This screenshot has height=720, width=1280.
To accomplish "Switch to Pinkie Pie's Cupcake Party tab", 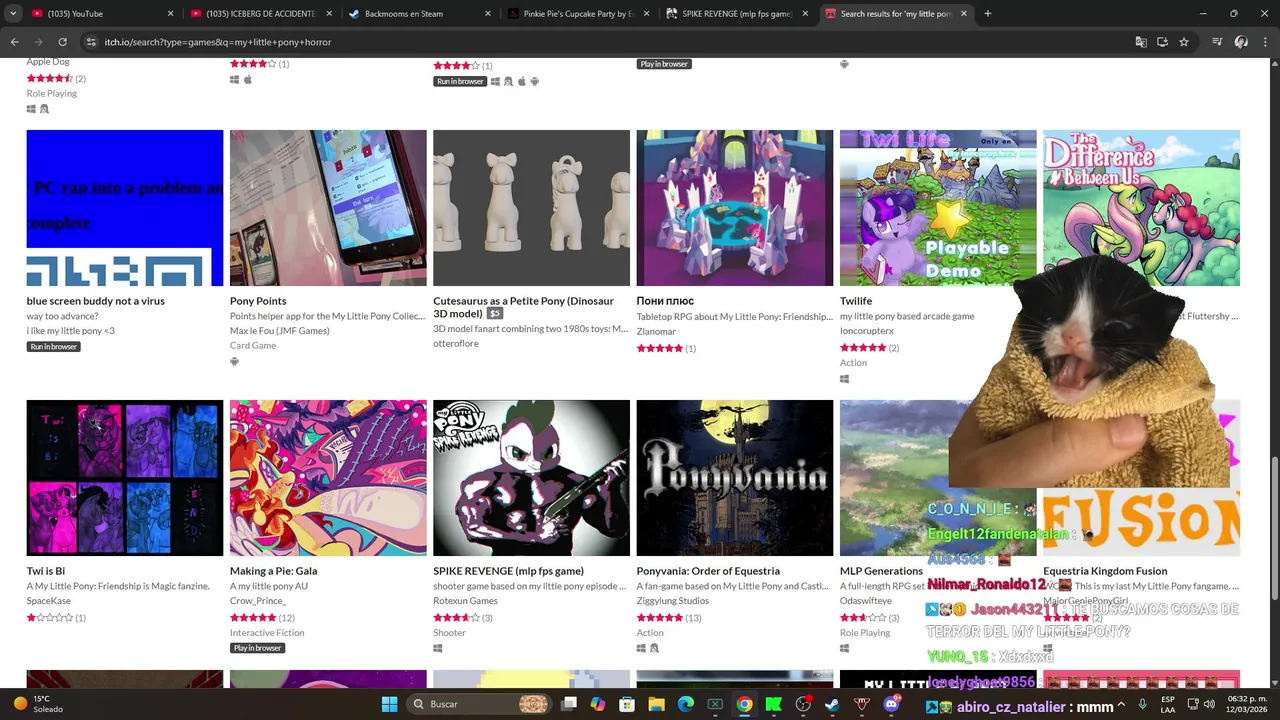I will click(579, 14).
